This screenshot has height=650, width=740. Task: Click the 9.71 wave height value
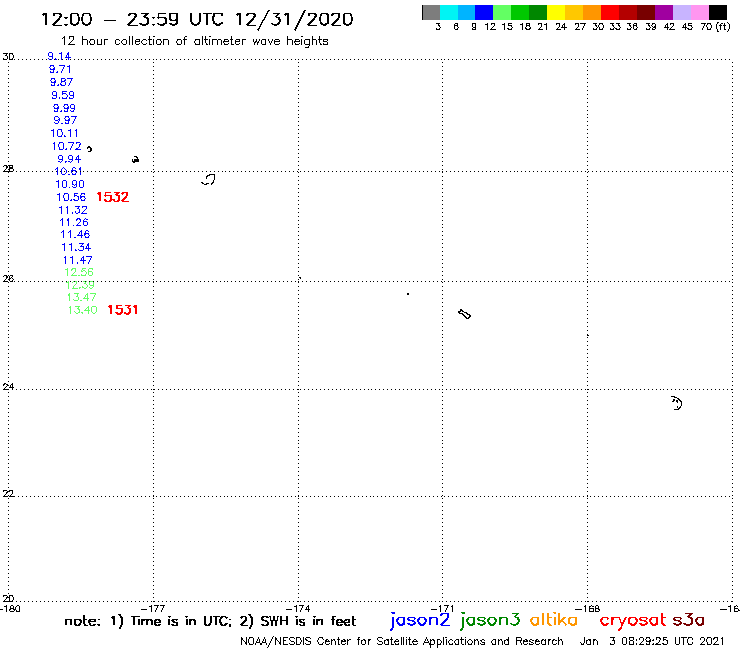click(x=60, y=69)
